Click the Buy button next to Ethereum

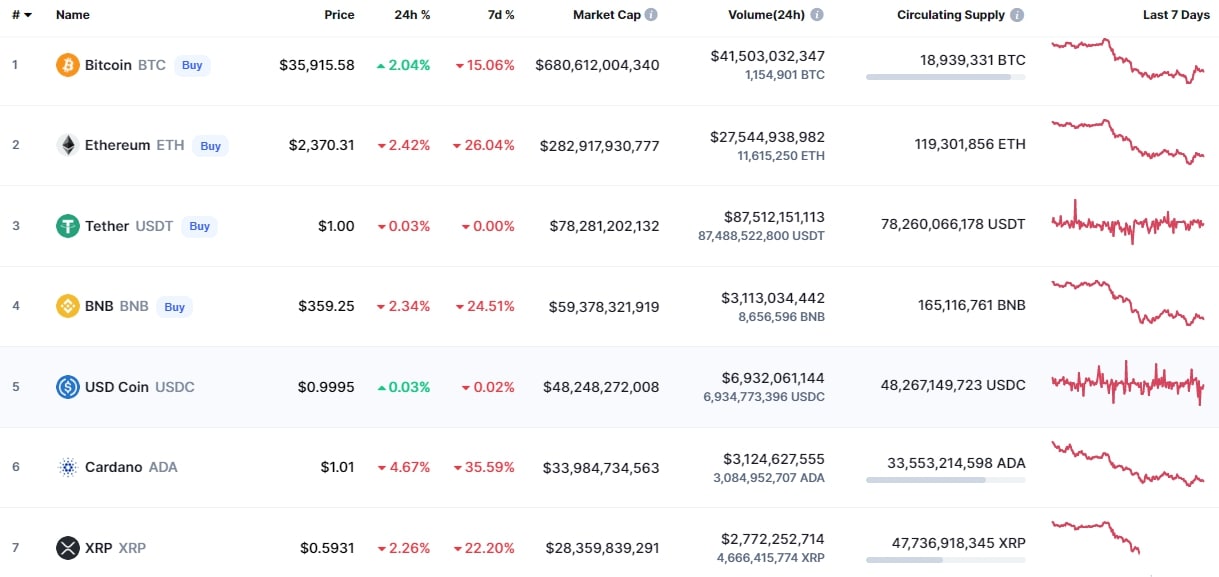pyautogui.click(x=210, y=146)
